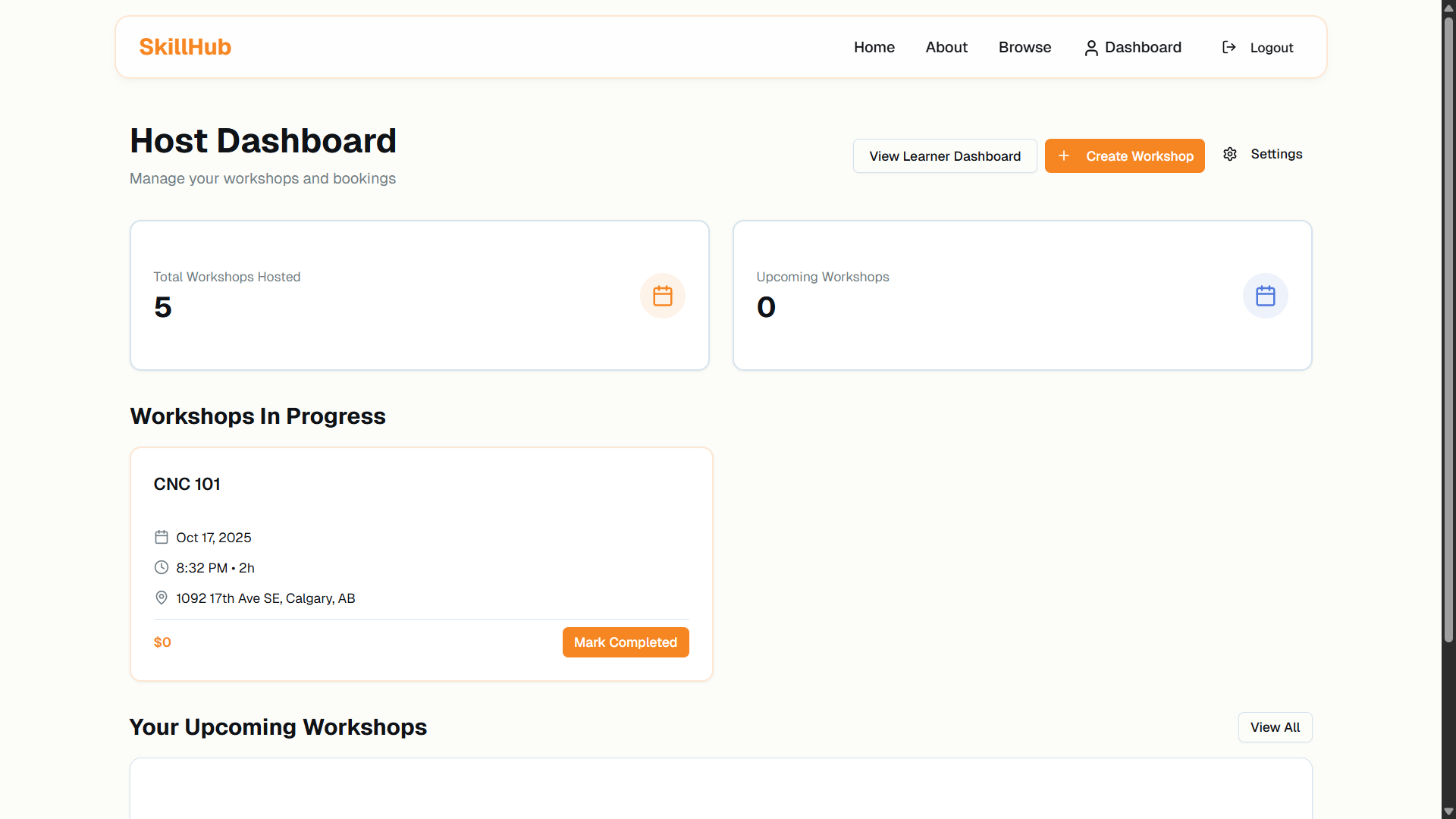Image resolution: width=1456 pixels, height=819 pixels.
Task: Click the clock icon beside 8:32 PM
Action: (162, 568)
